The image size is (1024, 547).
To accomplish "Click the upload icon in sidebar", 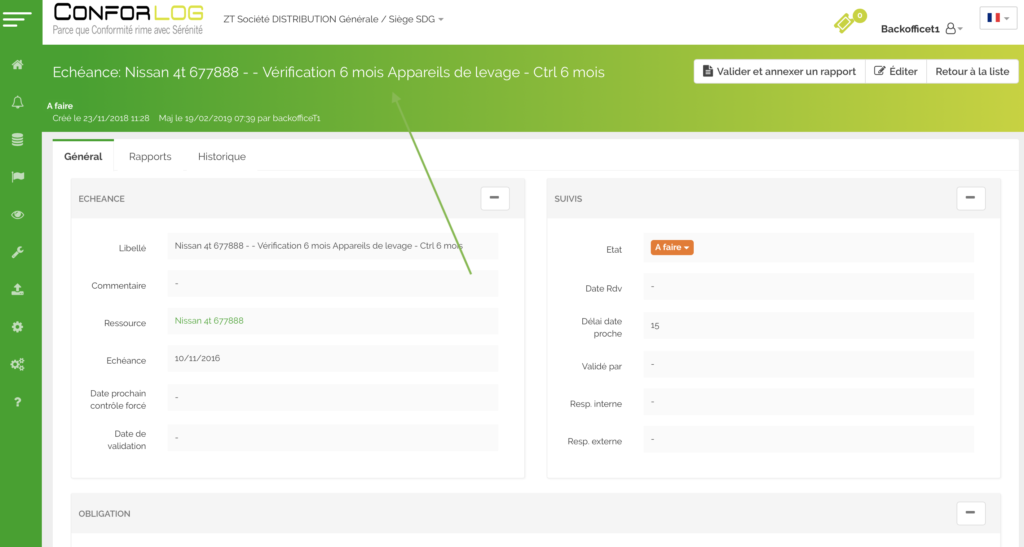I will pyautogui.click(x=17, y=289).
